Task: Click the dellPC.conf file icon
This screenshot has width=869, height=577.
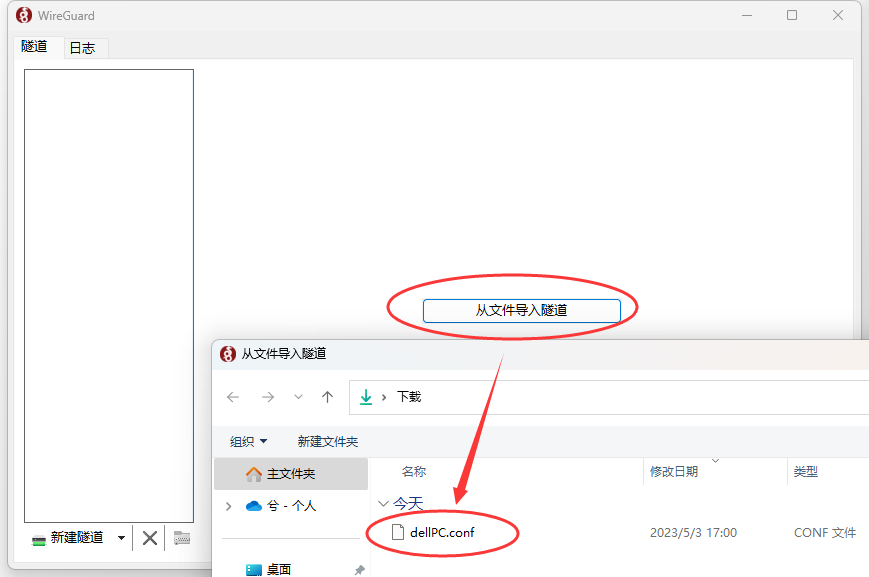Action: point(398,533)
